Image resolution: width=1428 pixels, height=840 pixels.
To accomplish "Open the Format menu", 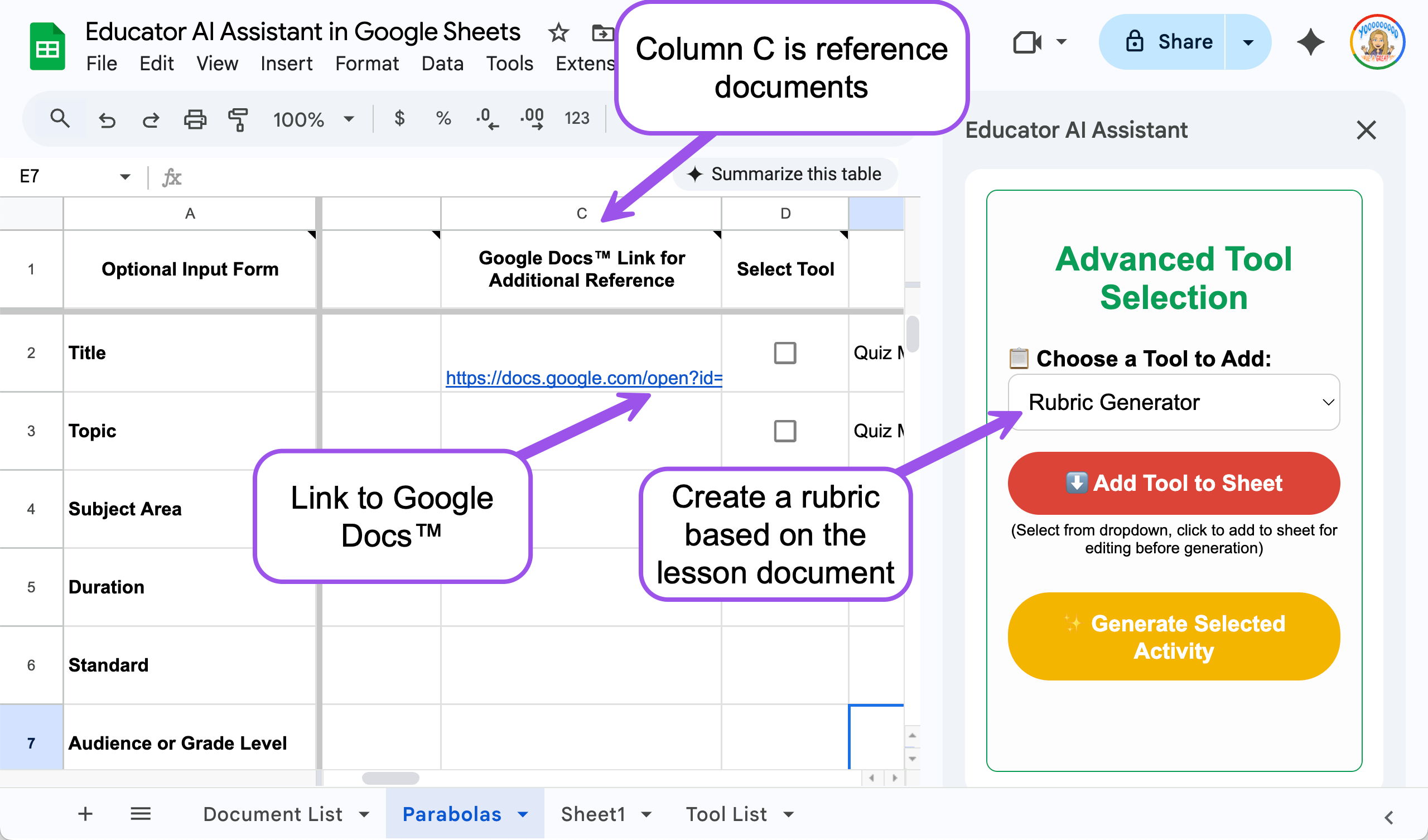I will [x=366, y=64].
